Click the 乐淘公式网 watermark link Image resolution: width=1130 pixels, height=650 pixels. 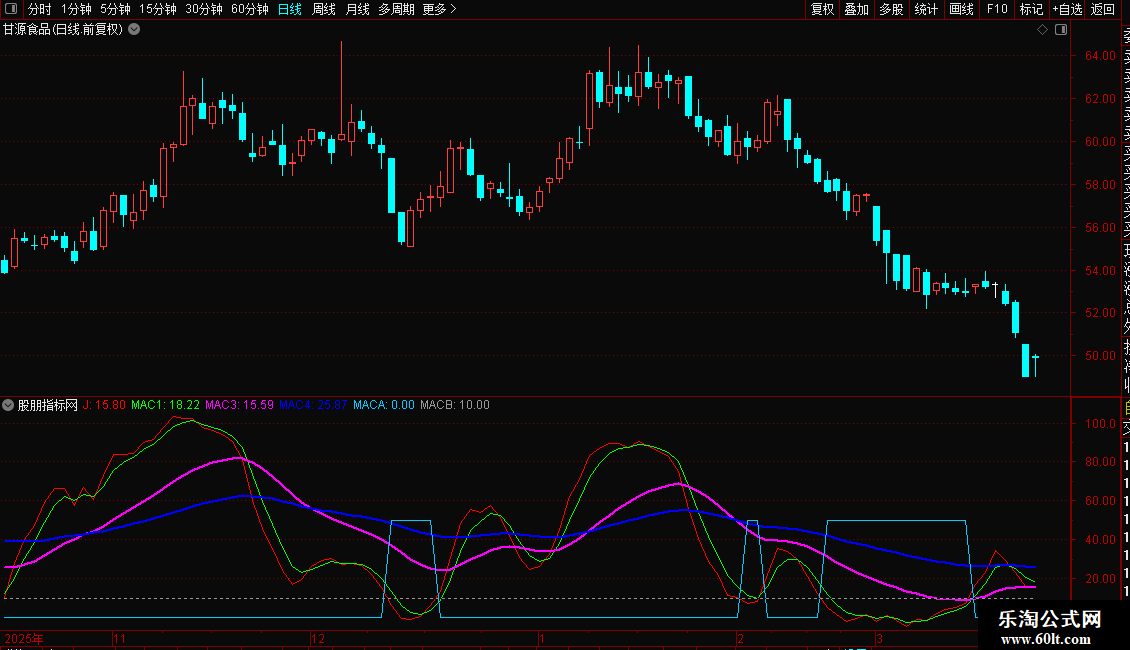(x=1050, y=627)
